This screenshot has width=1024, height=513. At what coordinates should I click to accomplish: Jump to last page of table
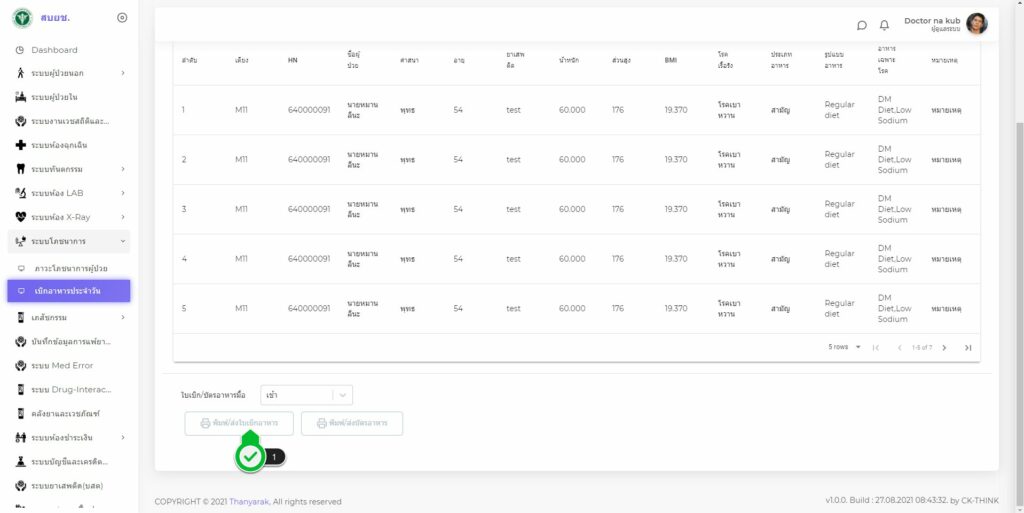967,347
